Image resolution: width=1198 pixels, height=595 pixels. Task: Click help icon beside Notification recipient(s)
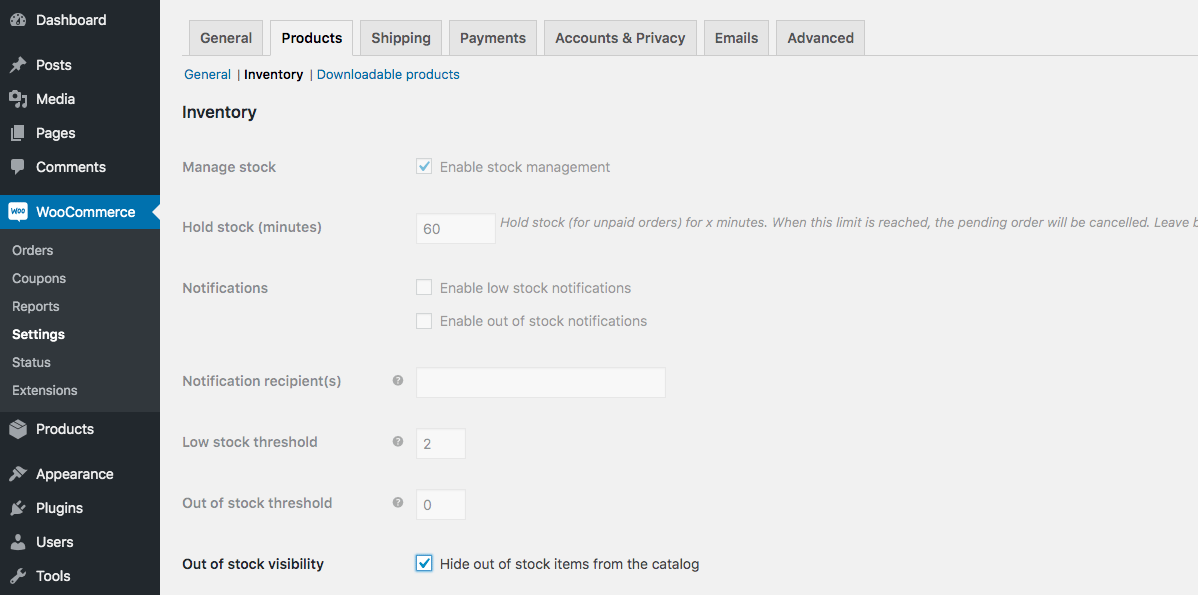pos(397,380)
